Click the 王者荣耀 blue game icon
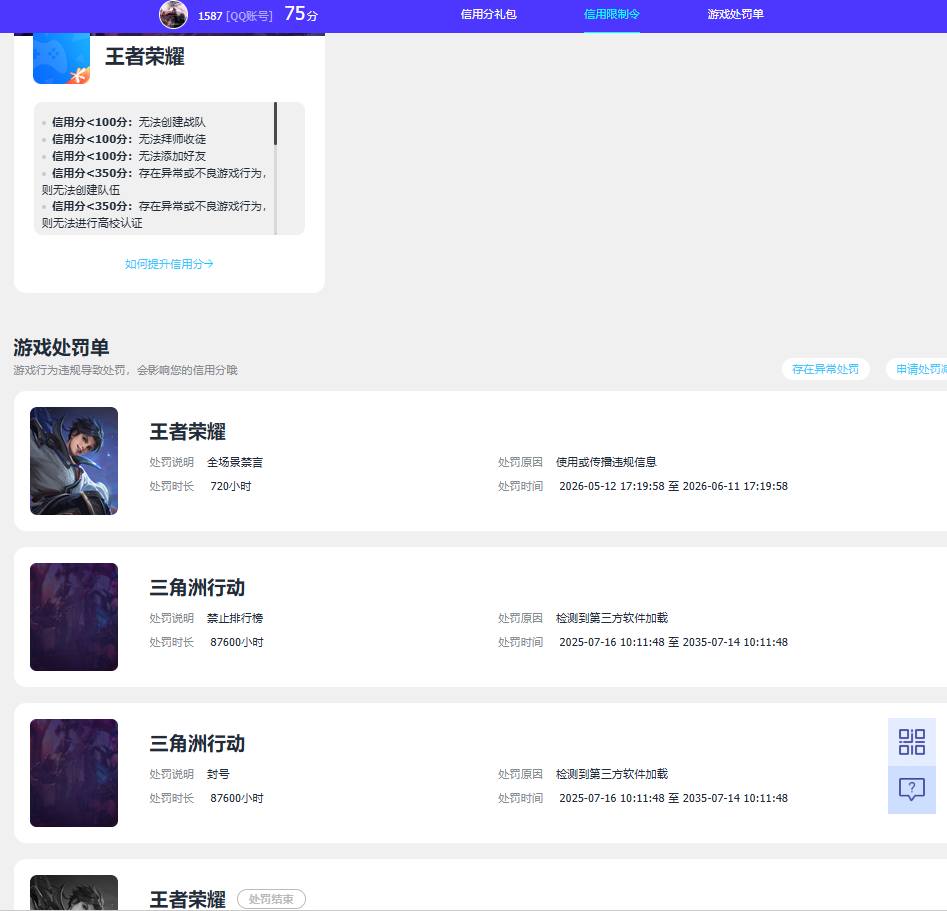The height and width of the screenshot is (911, 947). (x=61, y=58)
